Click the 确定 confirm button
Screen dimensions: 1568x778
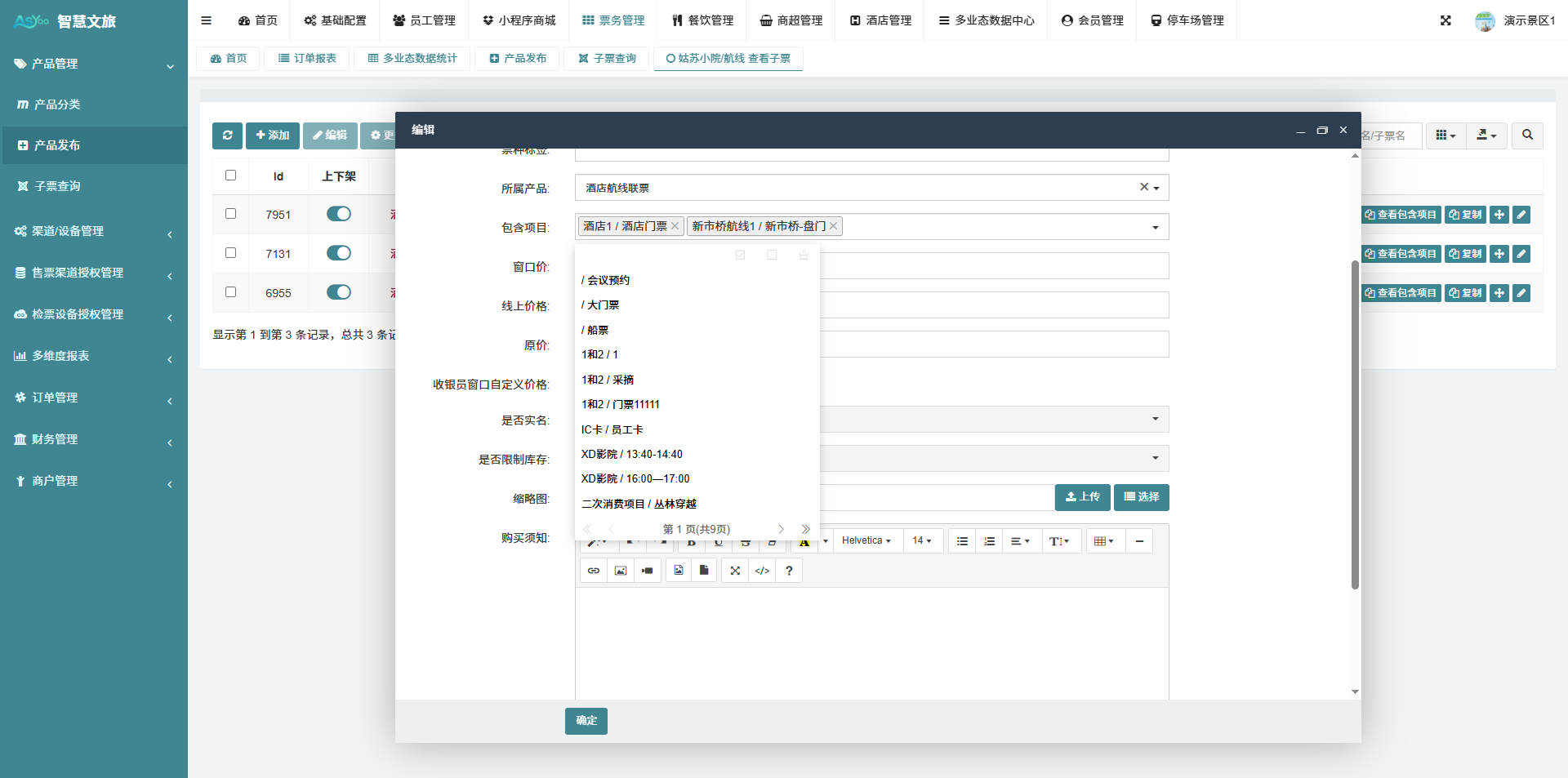click(x=586, y=721)
